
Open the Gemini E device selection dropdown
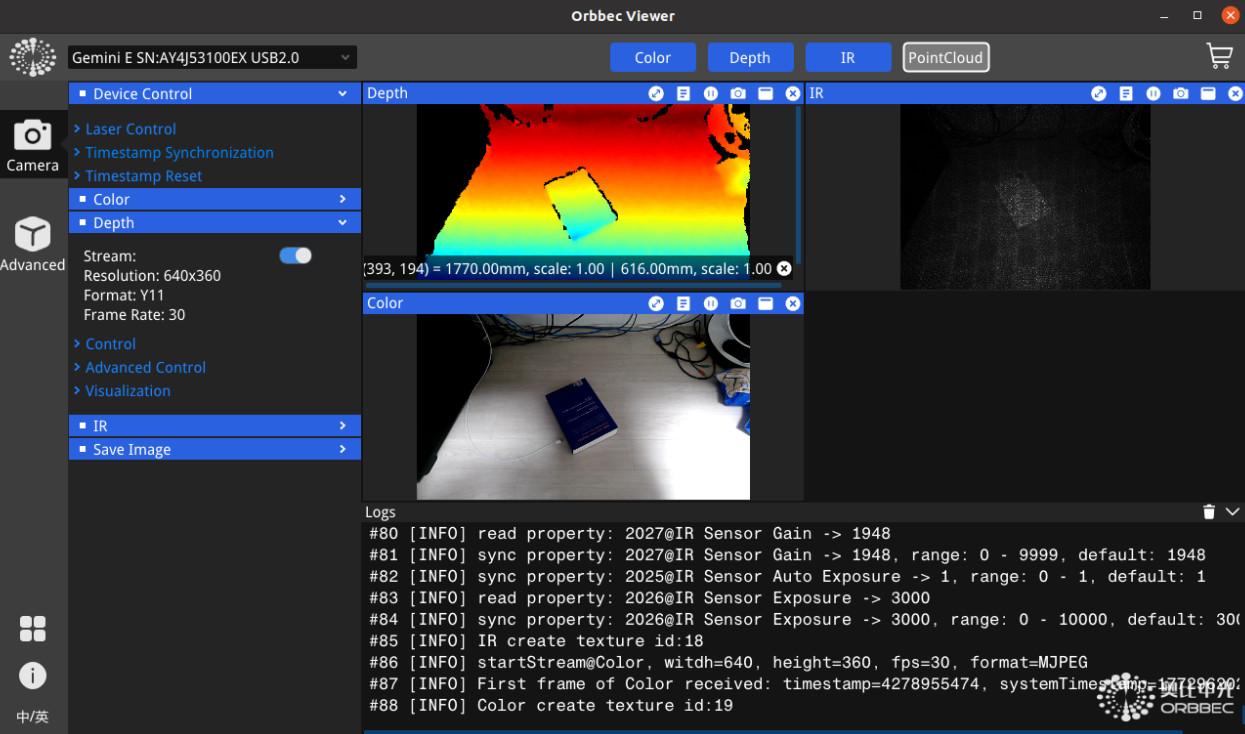[212, 58]
